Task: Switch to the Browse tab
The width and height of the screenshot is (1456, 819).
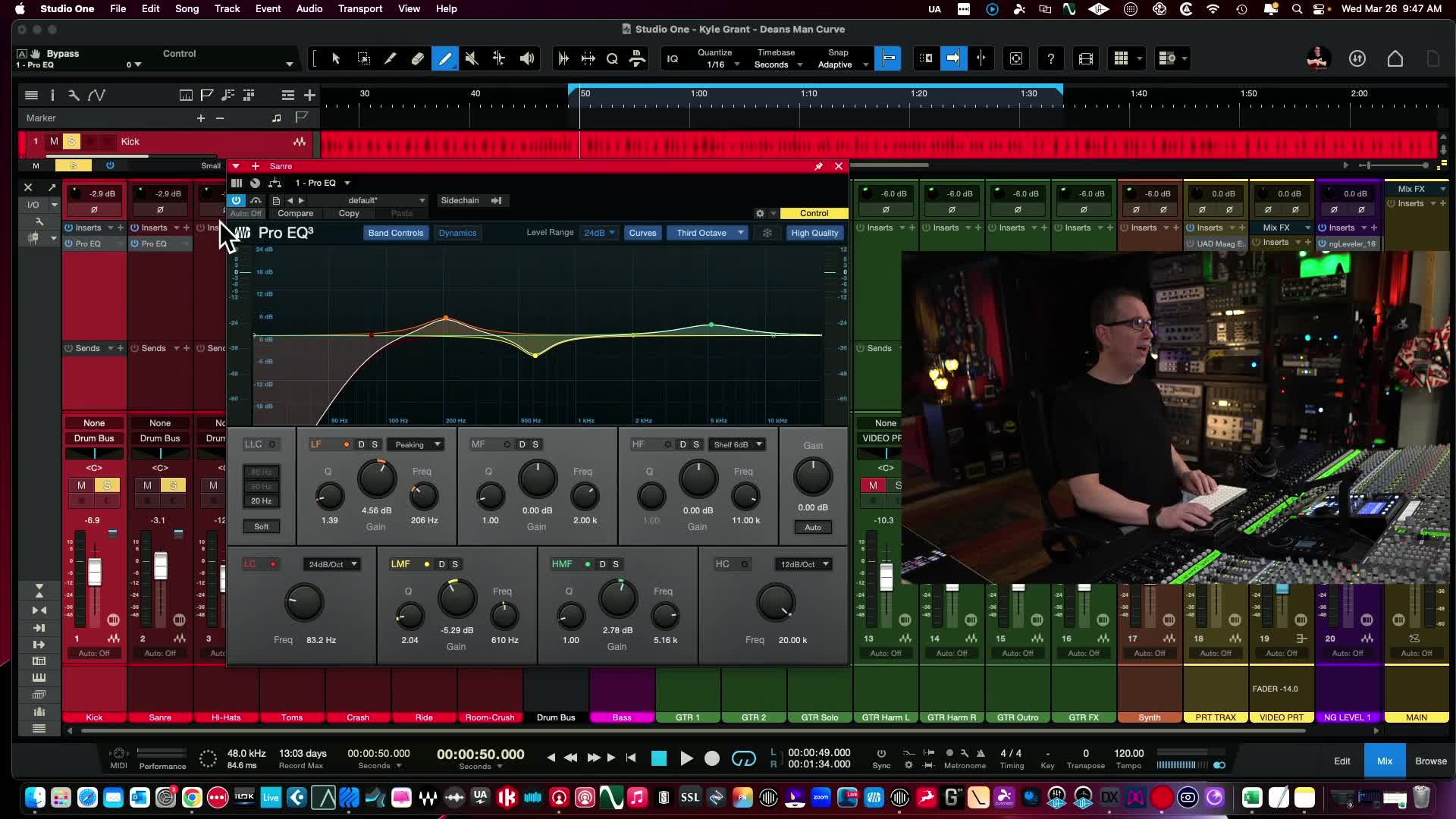Action: [1430, 761]
